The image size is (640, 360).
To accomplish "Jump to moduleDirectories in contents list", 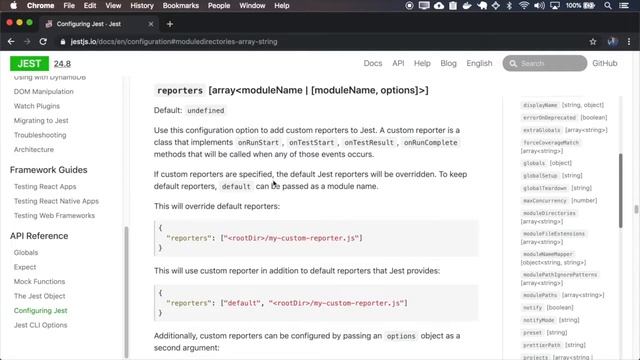I will [549, 217].
